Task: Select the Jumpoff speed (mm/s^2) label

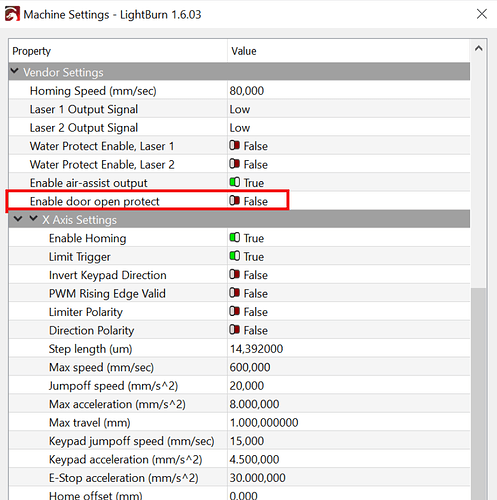Action: [x=113, y=386]
